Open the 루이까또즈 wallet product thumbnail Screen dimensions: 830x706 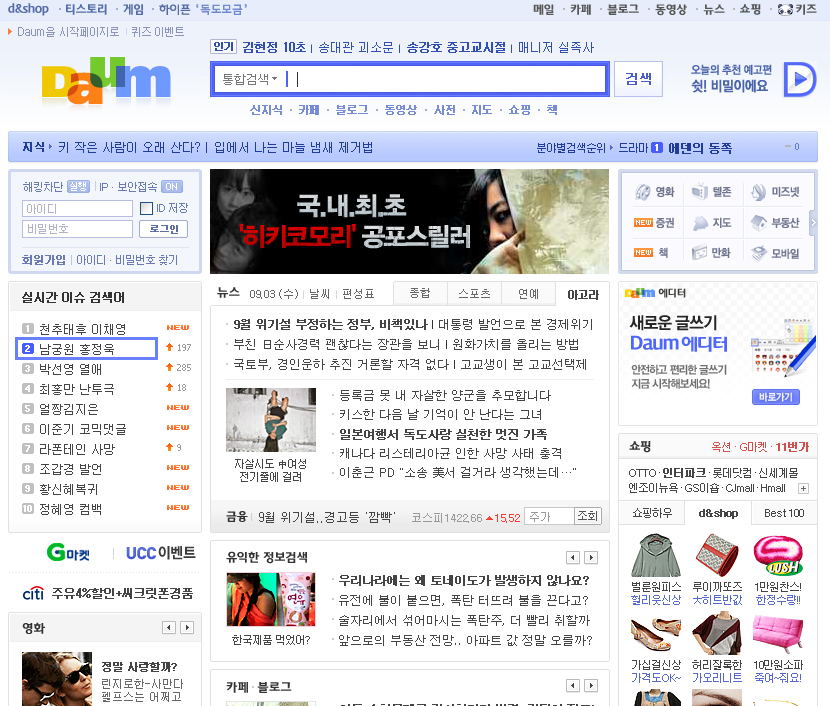coord(717,555)
